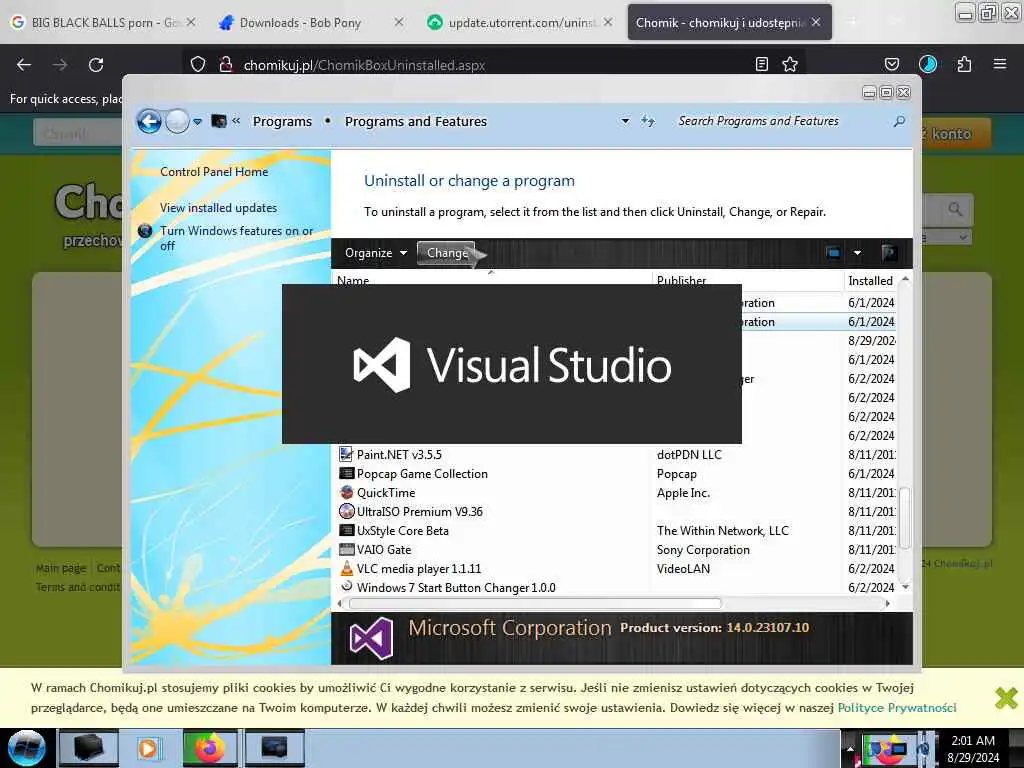Open the Pocket save icon

coord(892,64)
